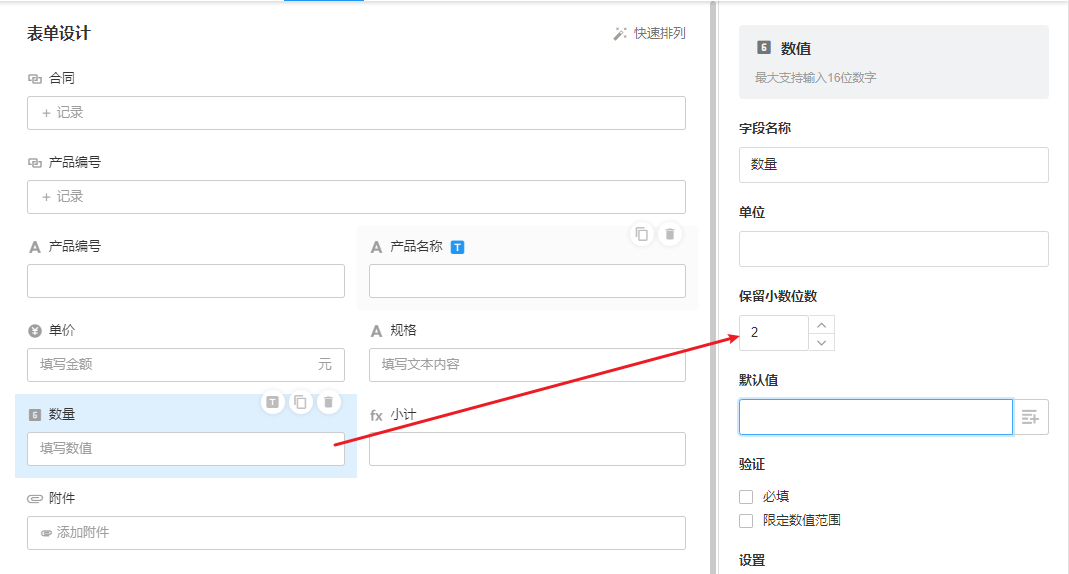1069x574 pixels.
Task: Click the 默认值 input field
Action: [x=875, y=417]
